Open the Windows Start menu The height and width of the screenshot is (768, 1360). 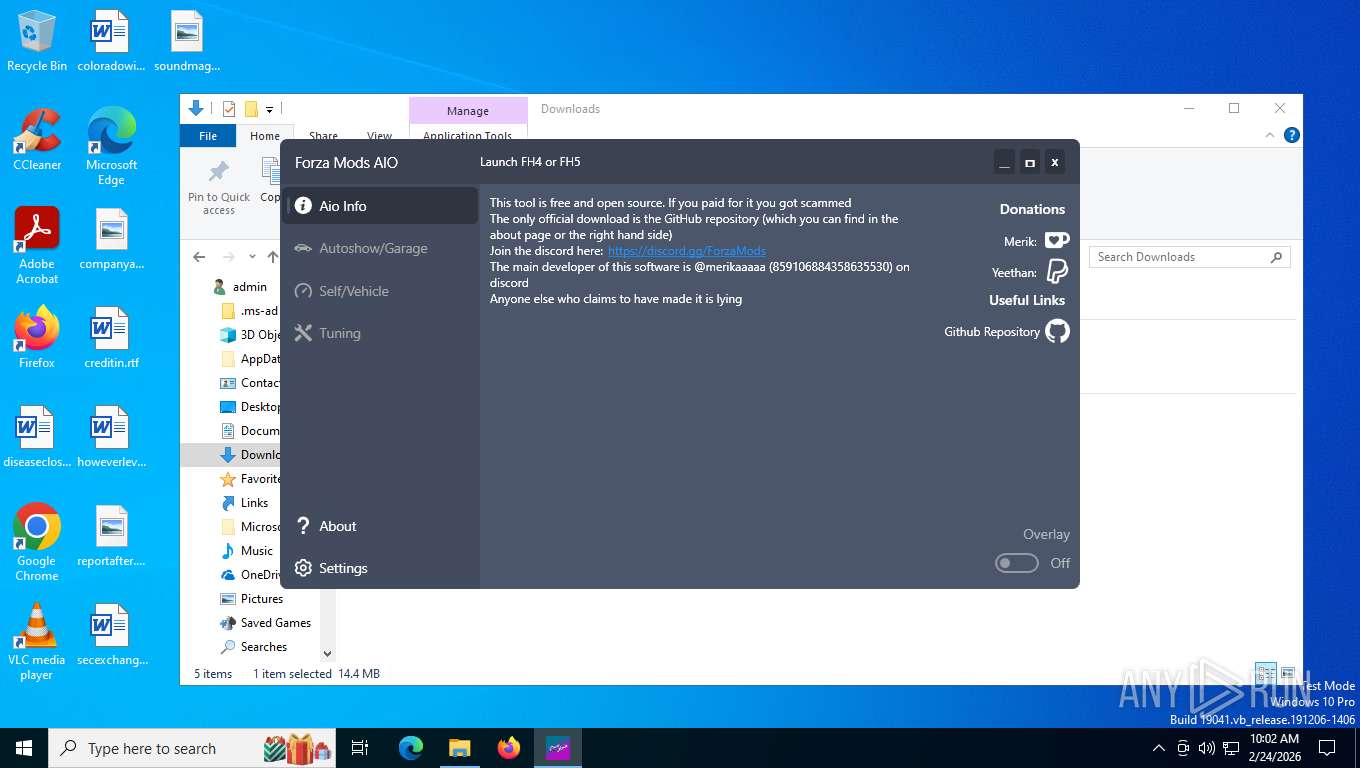pyautogui.click(x=24, y=748)
